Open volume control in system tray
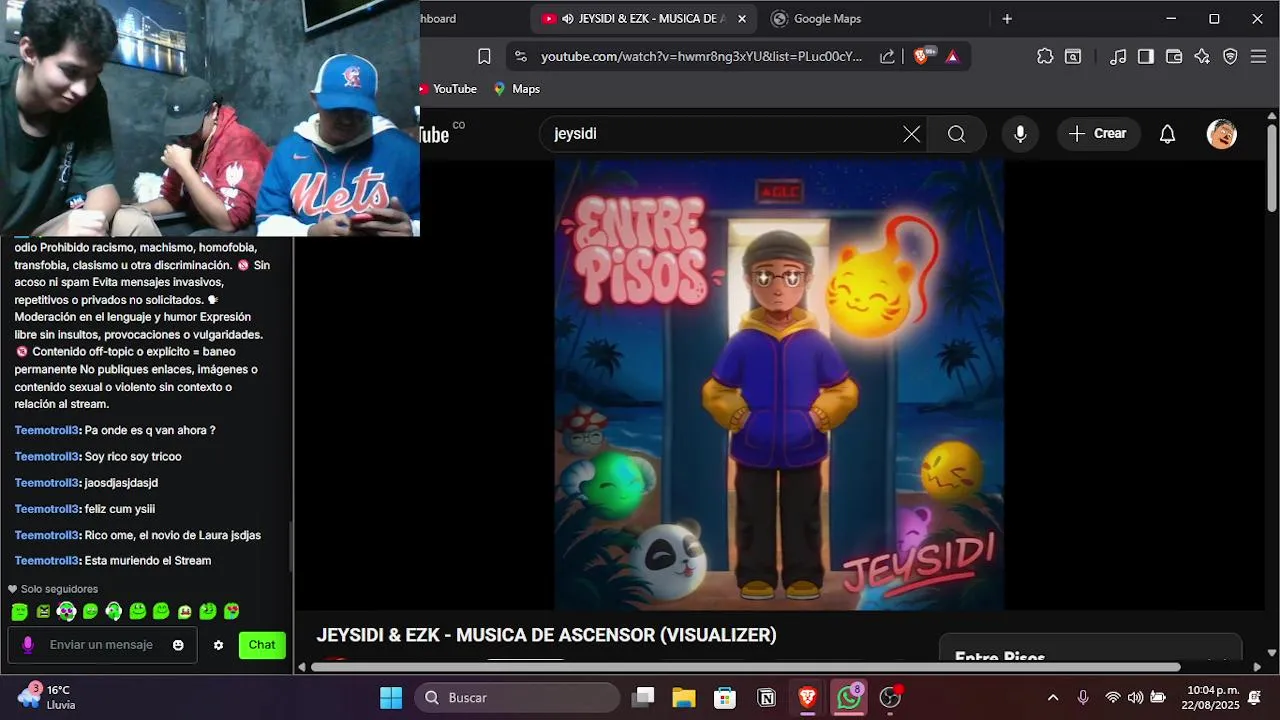Viewport: 1280px width, 720px height. [1135, 698]
